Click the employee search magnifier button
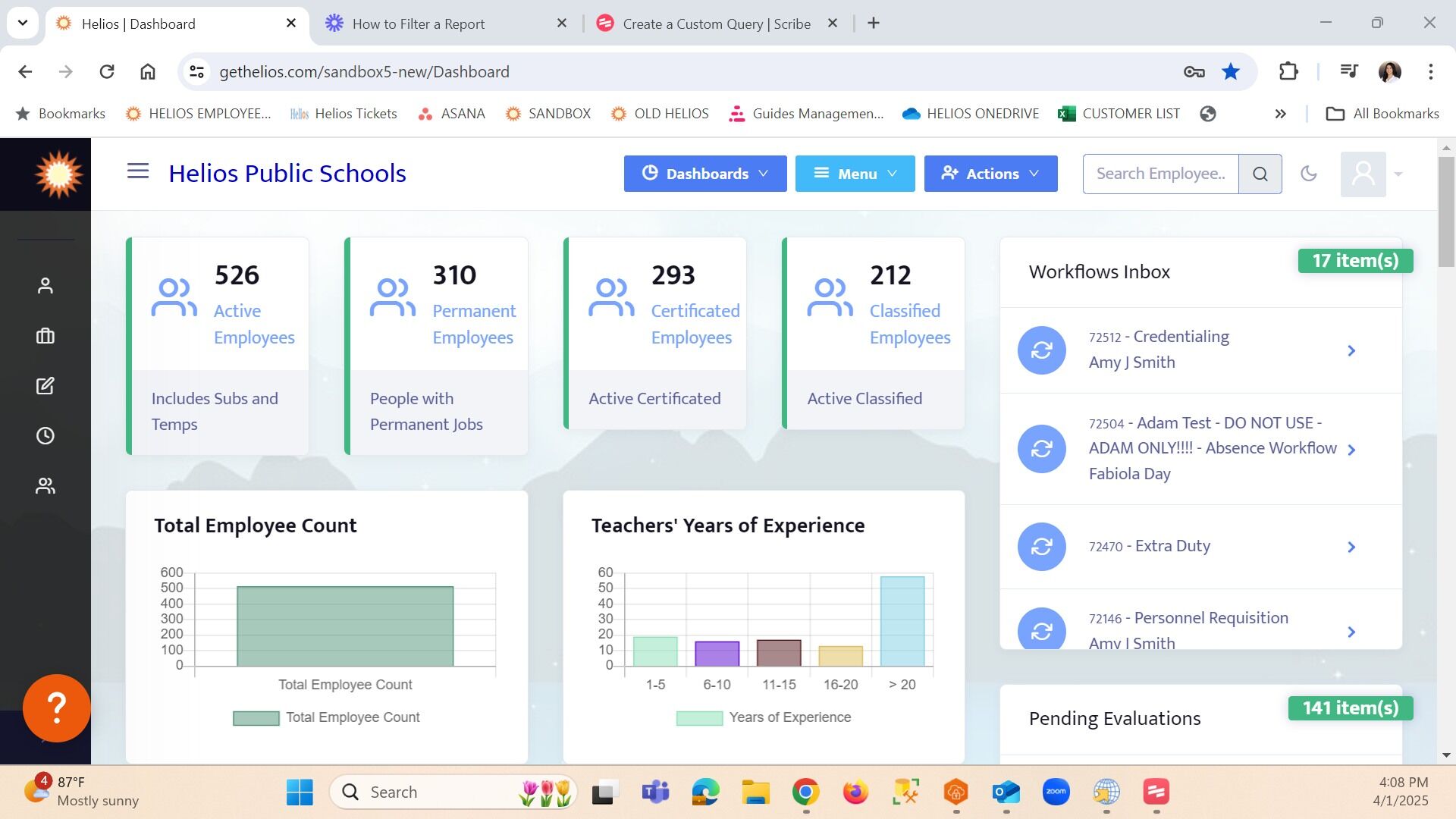 pyautogui.click(x=1260, y=174)
